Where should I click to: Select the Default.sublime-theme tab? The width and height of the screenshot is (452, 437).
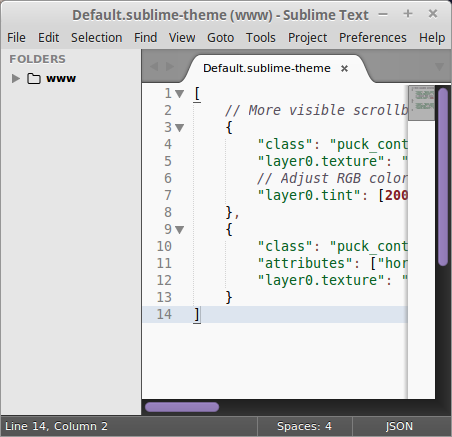(x=267, y=68)
